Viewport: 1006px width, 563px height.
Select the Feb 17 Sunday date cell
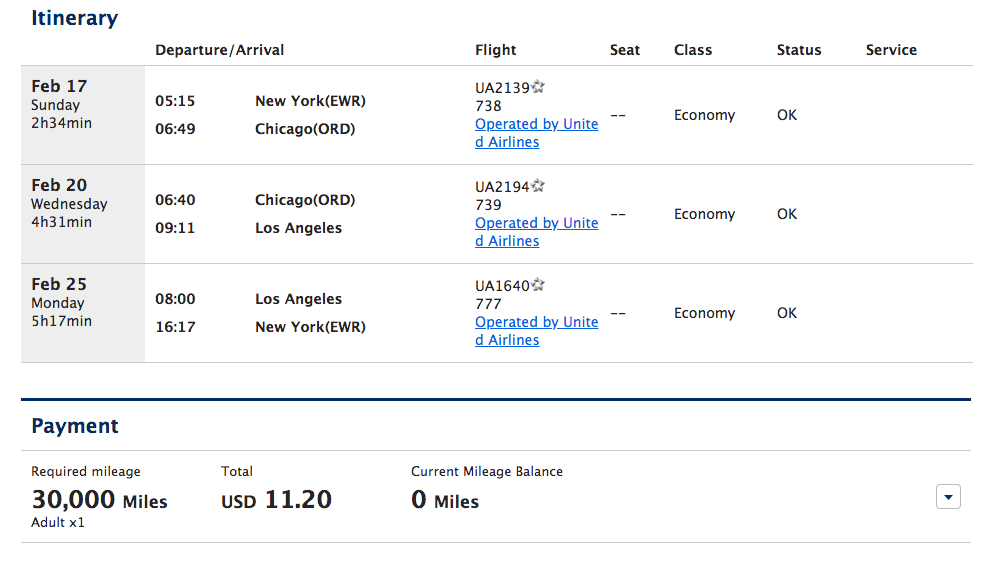tap(83, 115)
